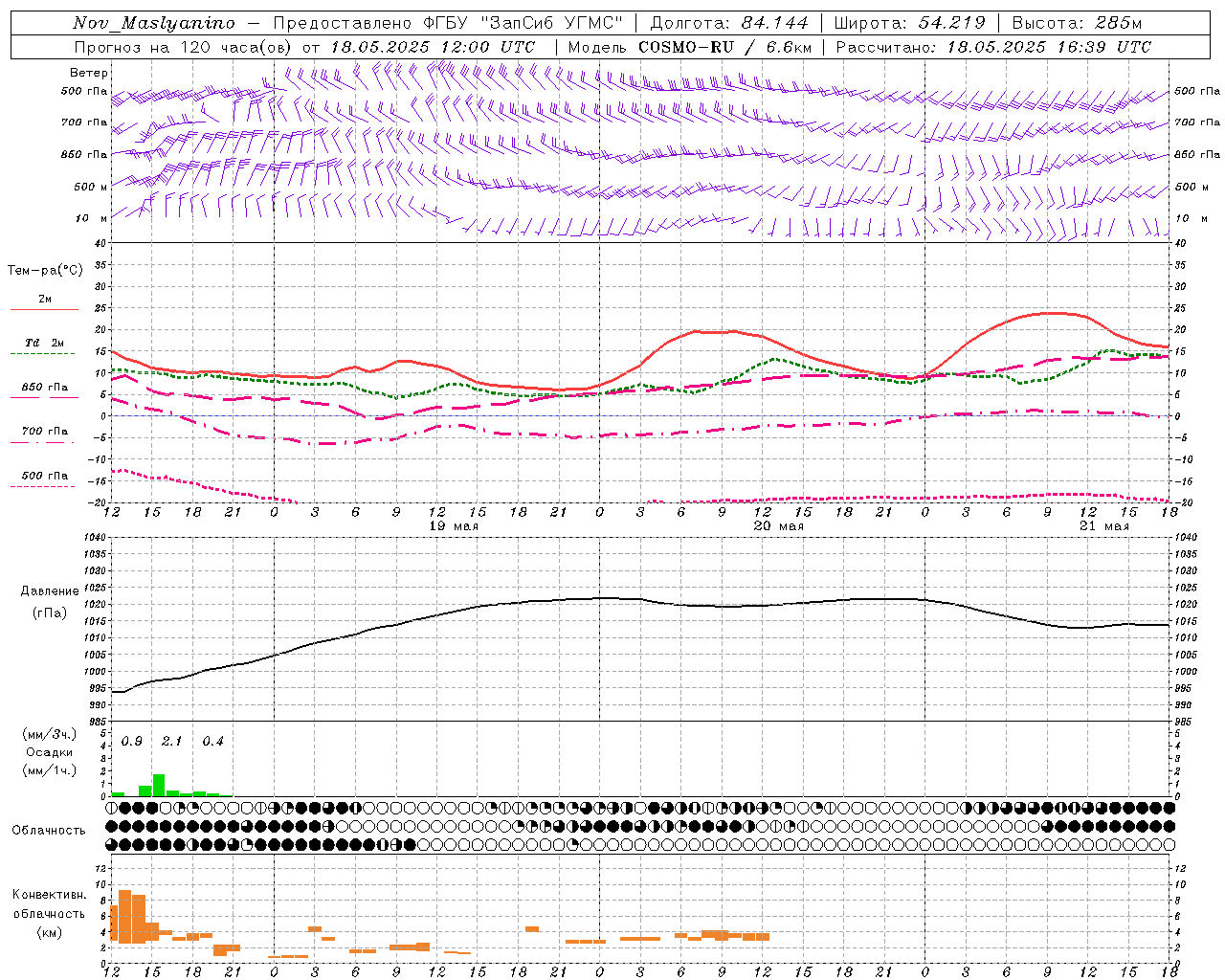
Task: Click the model name COSMO-RU / 6.6км
Action: click(x=725, y=47)
